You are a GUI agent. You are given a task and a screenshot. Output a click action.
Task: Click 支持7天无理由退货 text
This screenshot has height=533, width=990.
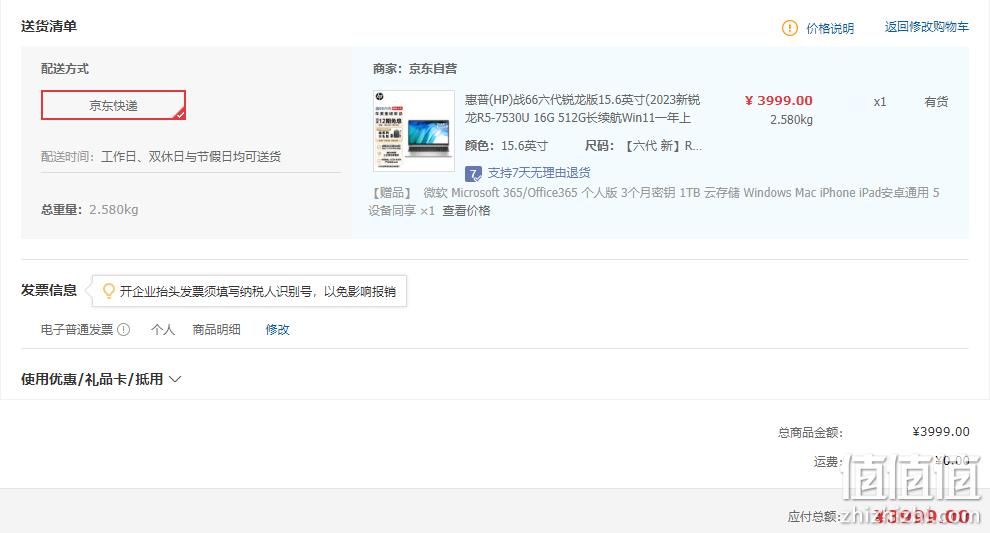(x=539, y=172)
